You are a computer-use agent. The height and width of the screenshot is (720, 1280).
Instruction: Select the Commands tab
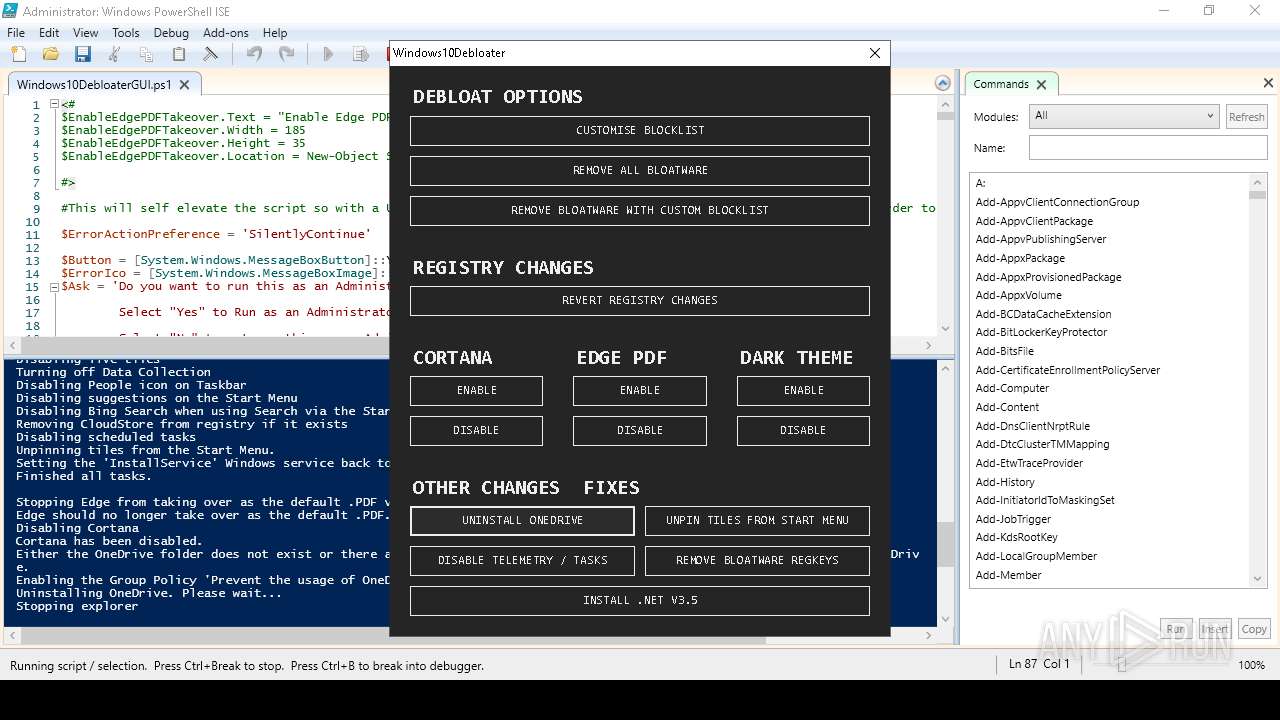1001,84
